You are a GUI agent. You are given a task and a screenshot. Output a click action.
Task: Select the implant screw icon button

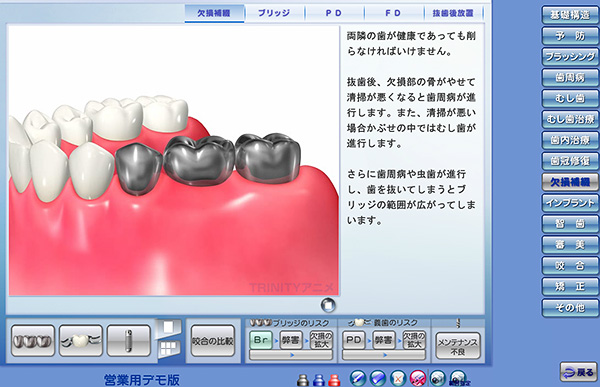click(129, 341)
